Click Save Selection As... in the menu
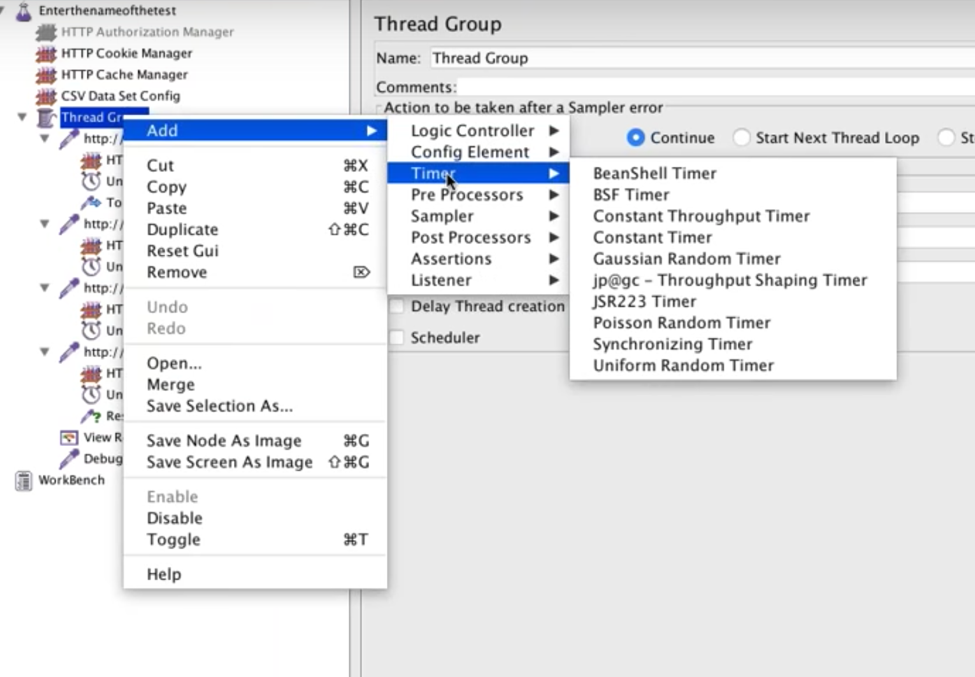The image size is (975, 677). 219,406
